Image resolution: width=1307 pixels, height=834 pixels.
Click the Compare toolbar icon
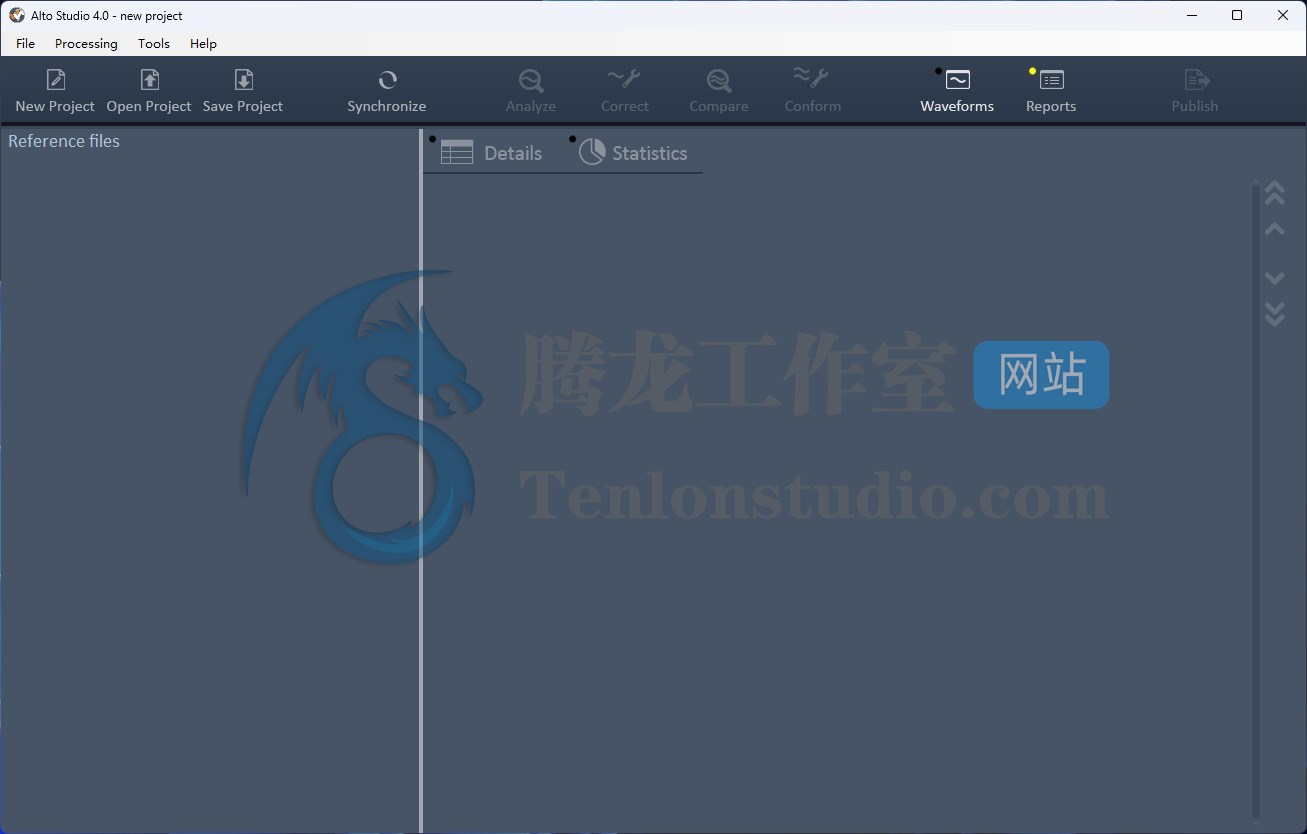click(x=719, y=90)
